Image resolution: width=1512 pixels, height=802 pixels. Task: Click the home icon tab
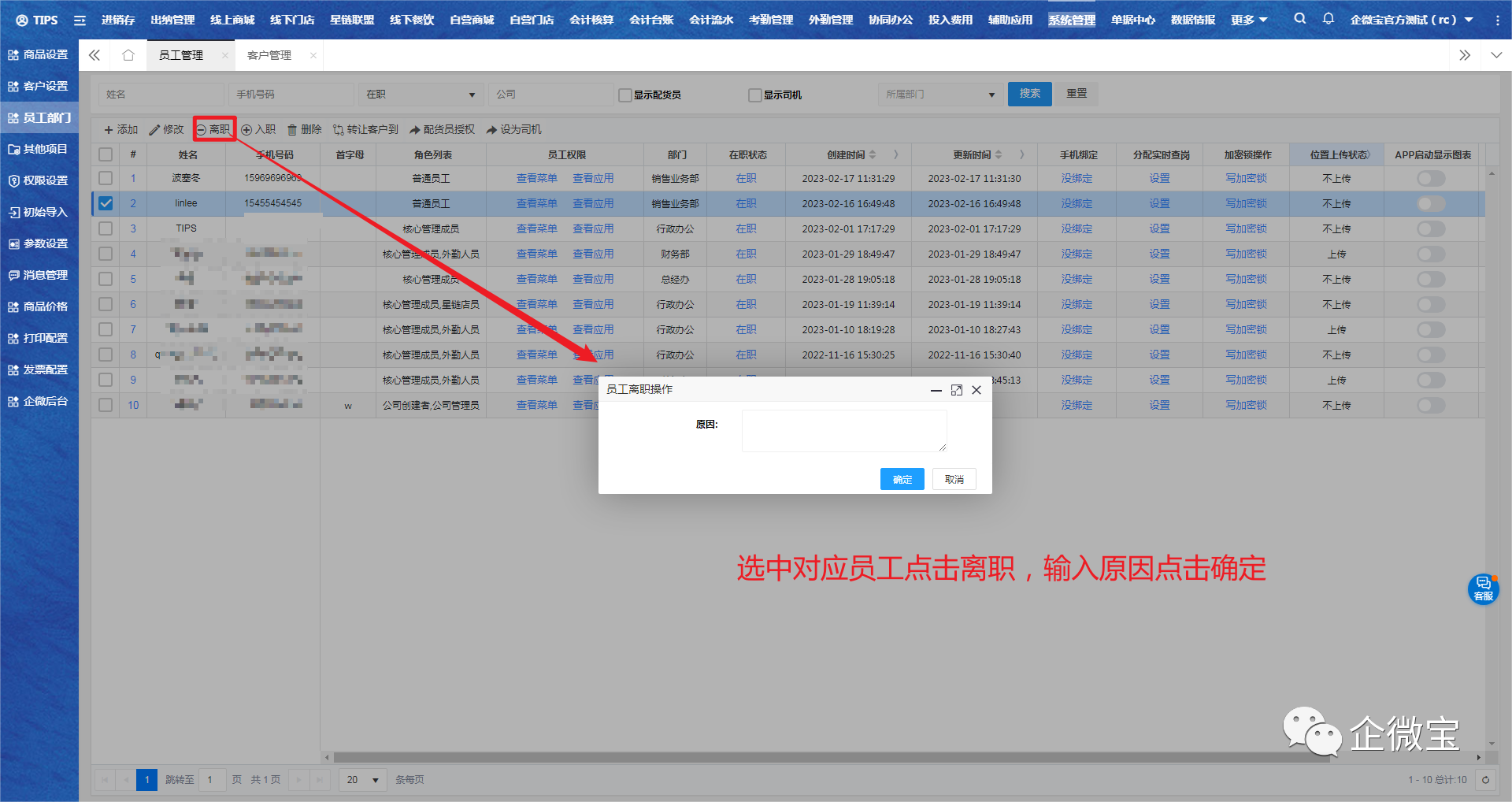[x=128, y=55]
